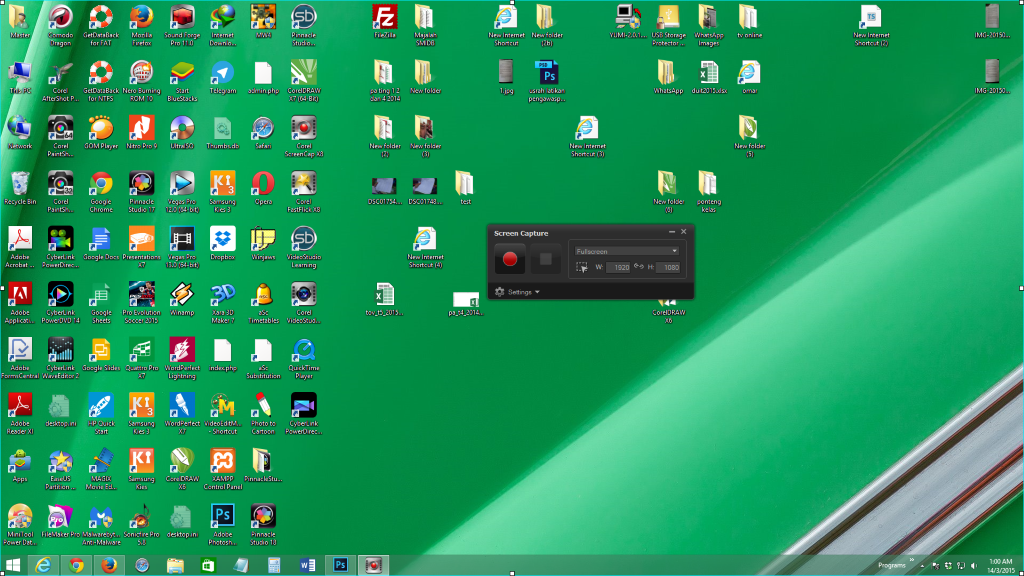1024x576 pixels.
Task: Select the aSc Timetables desktop icon
Action: tap(263, 302)
